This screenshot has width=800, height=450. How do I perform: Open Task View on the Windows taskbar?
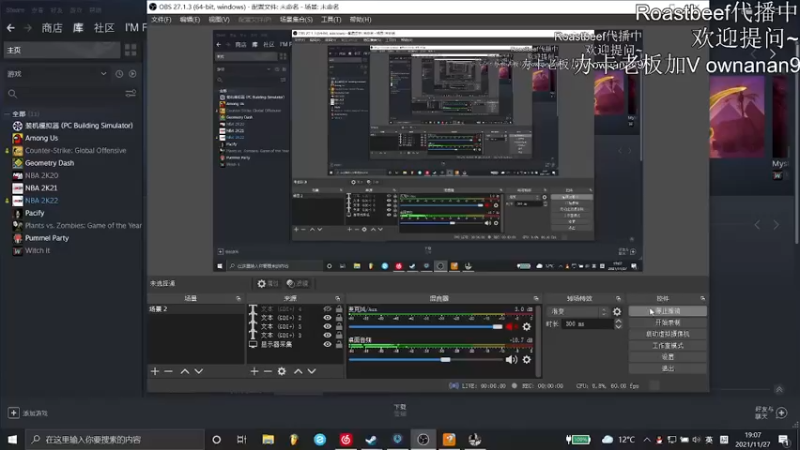[242, 439]
